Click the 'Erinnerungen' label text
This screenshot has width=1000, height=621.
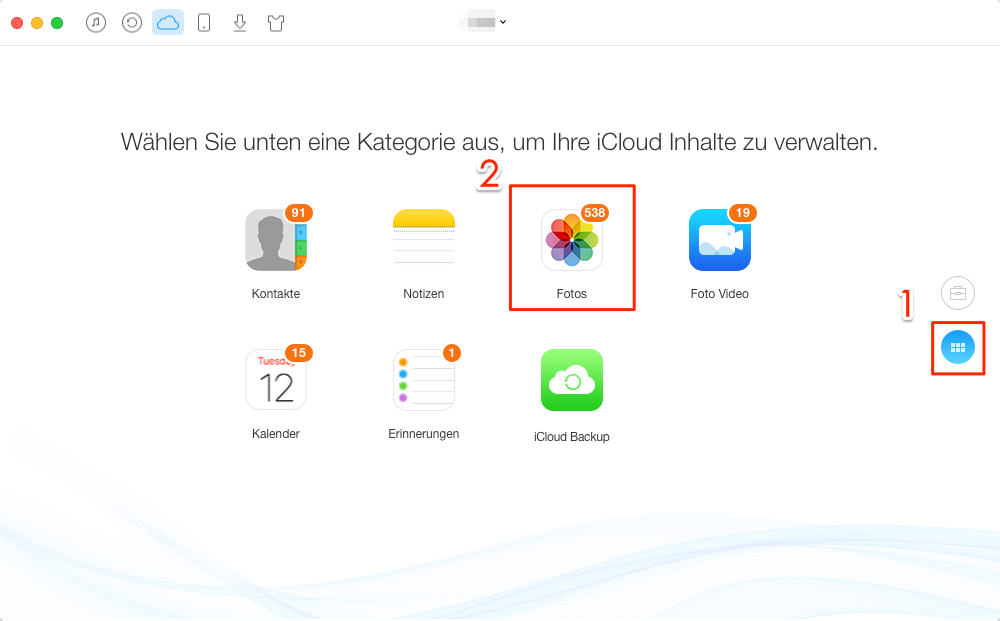pos(423,434)
